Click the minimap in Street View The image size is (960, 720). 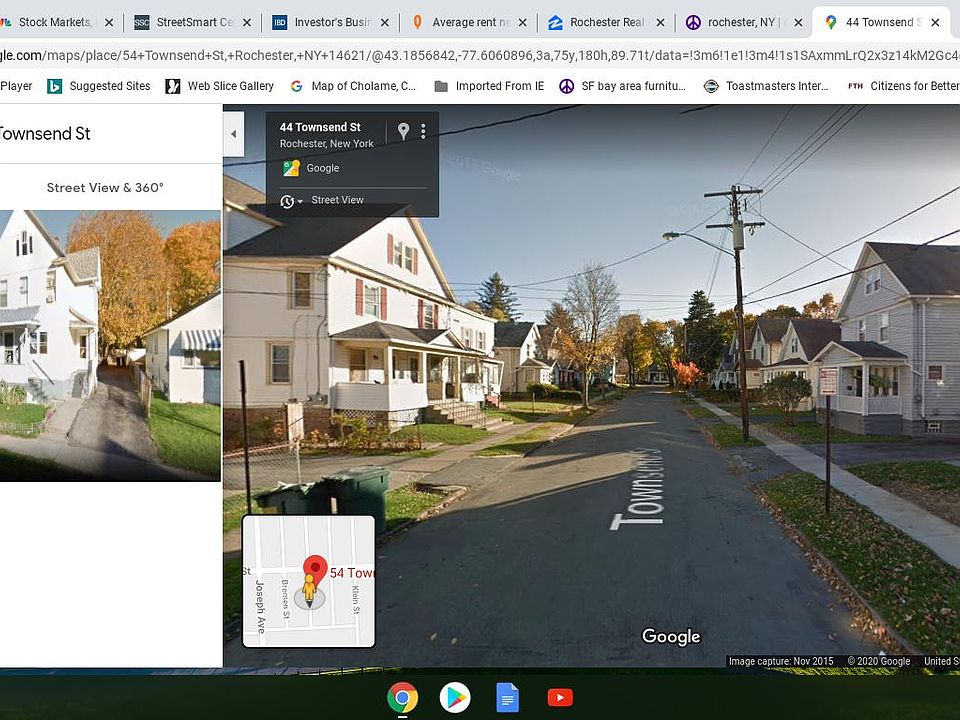coord(309,581)
